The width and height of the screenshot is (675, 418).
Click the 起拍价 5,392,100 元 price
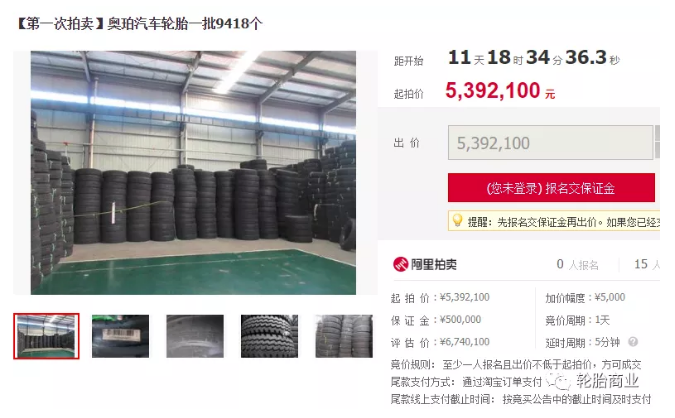pyautogui.click(x=500, y=91)
